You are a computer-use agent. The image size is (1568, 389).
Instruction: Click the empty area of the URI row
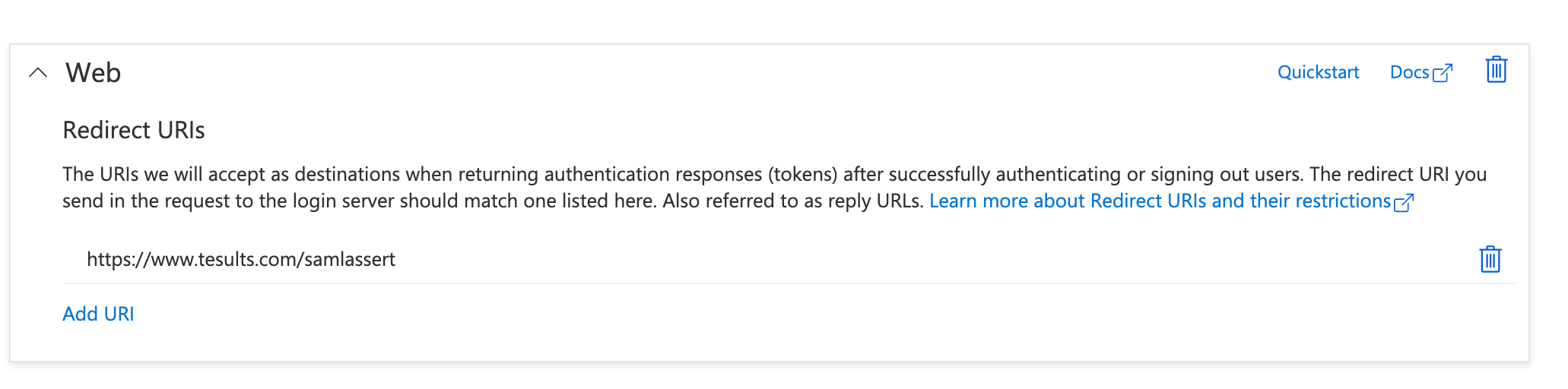pyautogui.click(x=913, y=259)
